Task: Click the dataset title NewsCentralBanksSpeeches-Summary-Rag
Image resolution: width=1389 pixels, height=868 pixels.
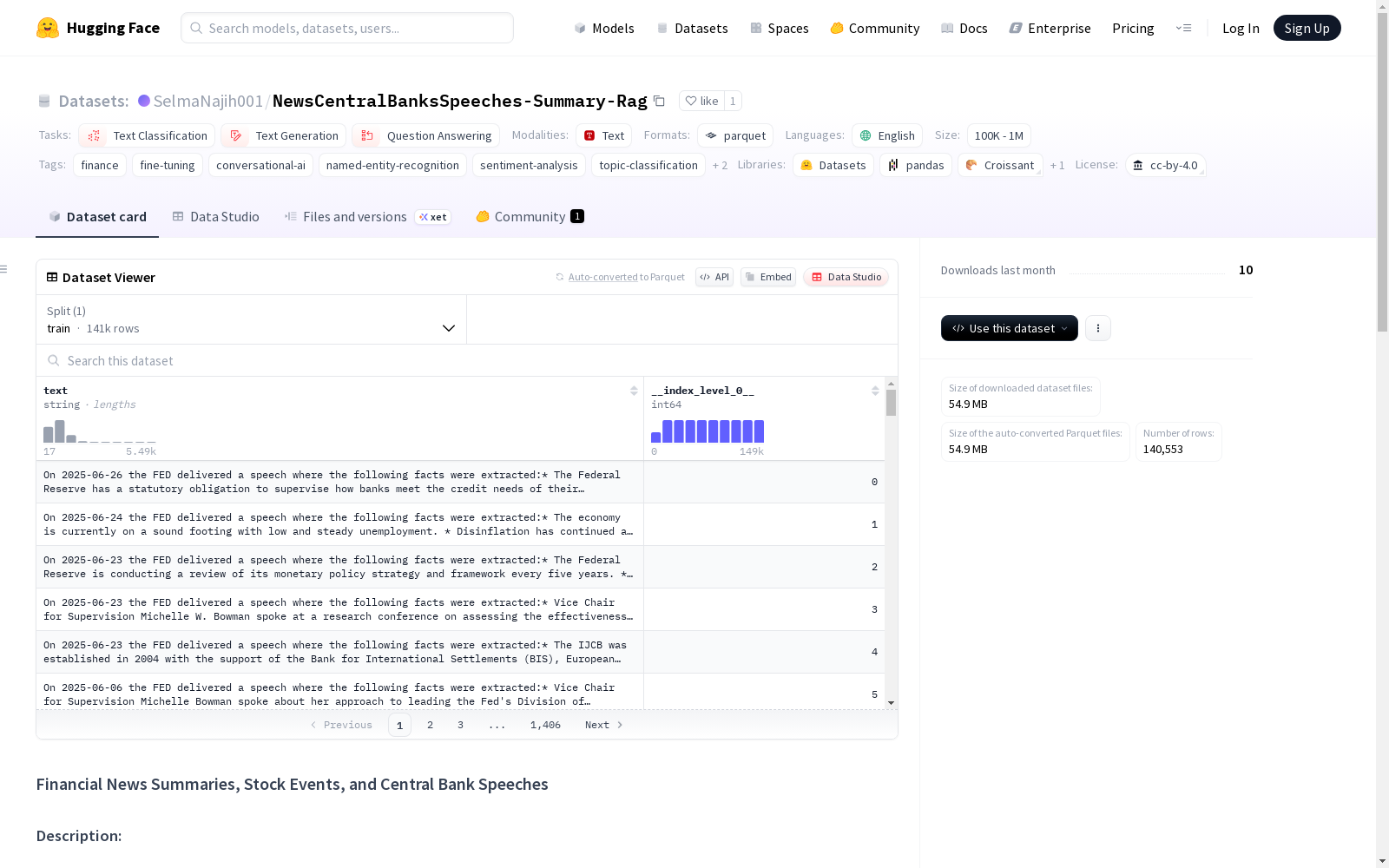Action: (460, 101)
